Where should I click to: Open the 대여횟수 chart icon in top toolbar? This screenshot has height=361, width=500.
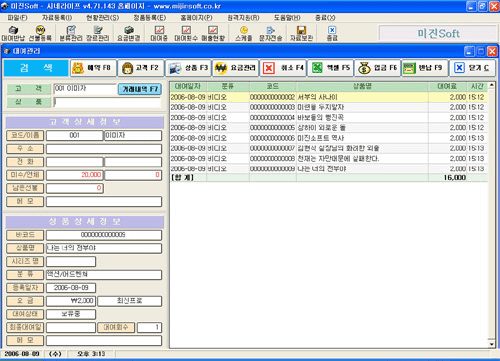tap(186, 34)
